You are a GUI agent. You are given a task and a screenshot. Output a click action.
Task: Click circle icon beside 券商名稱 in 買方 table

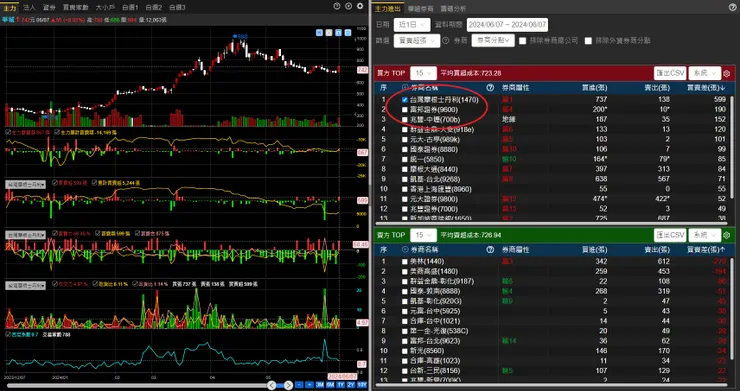coord(404,87)
